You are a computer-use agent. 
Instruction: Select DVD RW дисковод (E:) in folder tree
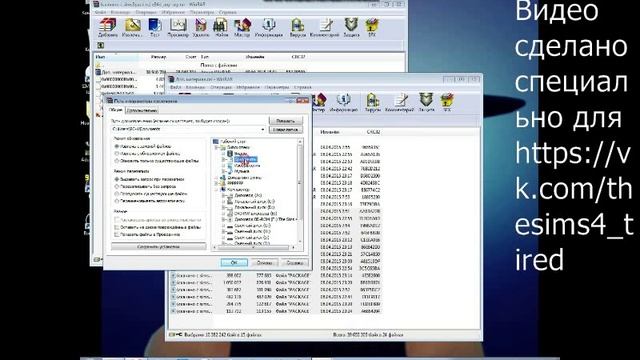pyautogui.click(x=256, y=213)
